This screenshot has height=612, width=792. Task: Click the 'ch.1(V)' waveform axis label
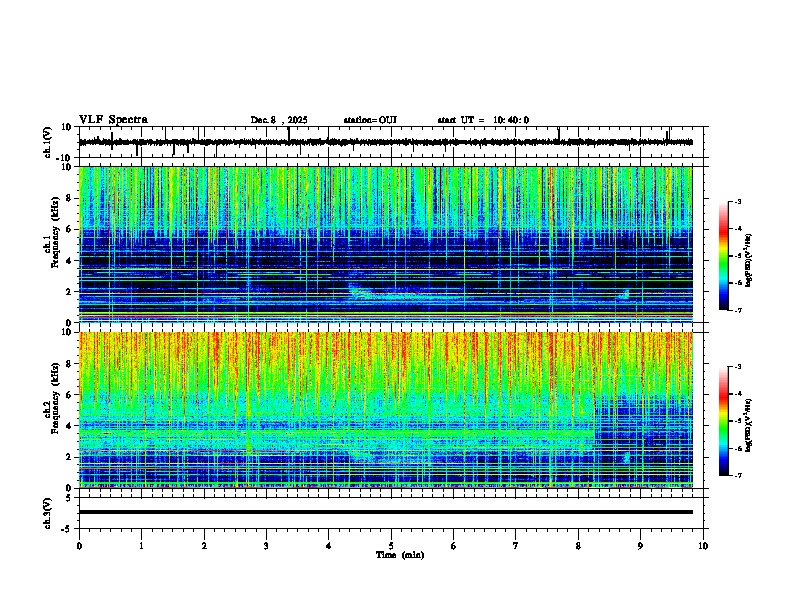[x=48, y=142]
